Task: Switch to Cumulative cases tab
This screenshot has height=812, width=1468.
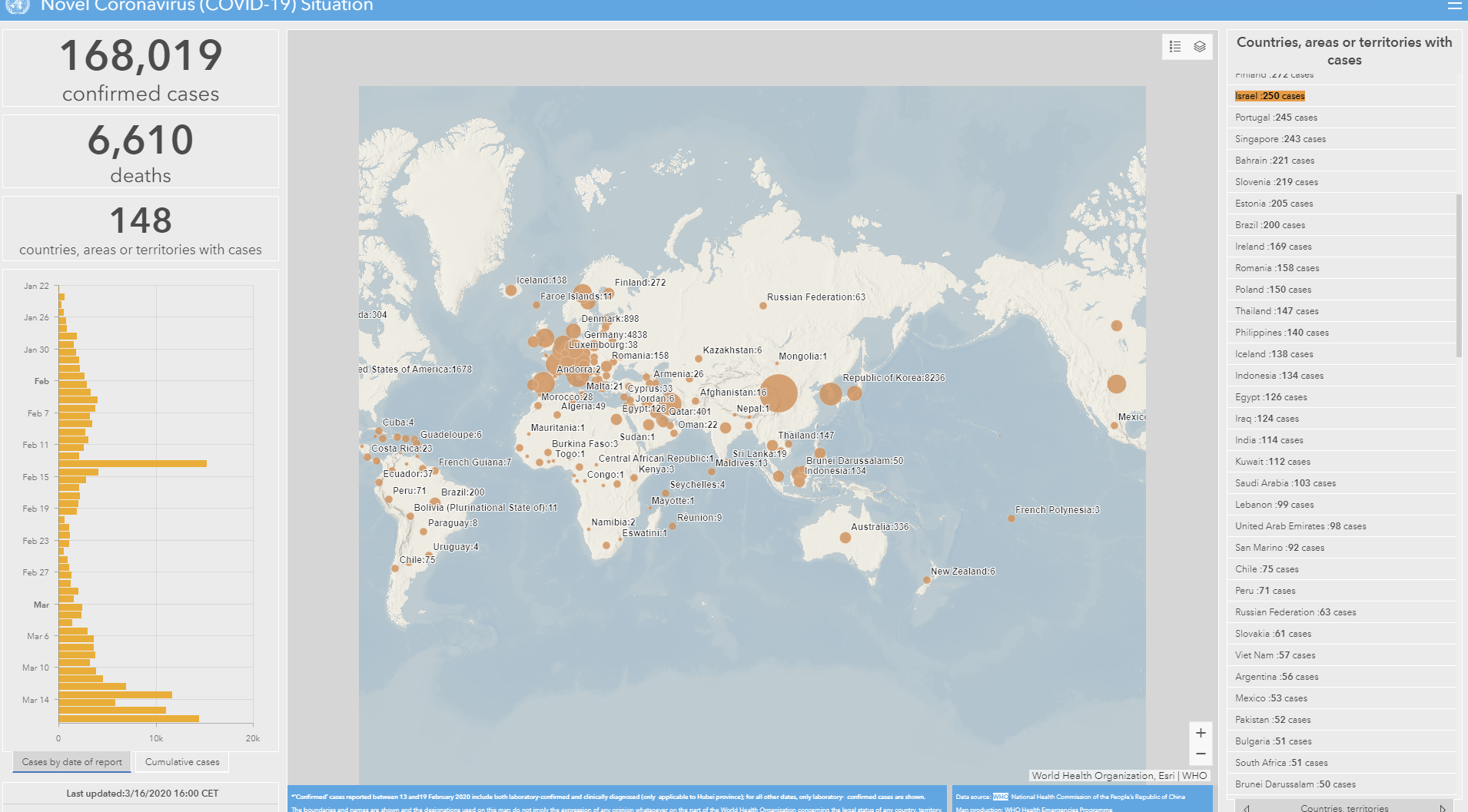Action: pyautogui.click(x=182, y=762)
